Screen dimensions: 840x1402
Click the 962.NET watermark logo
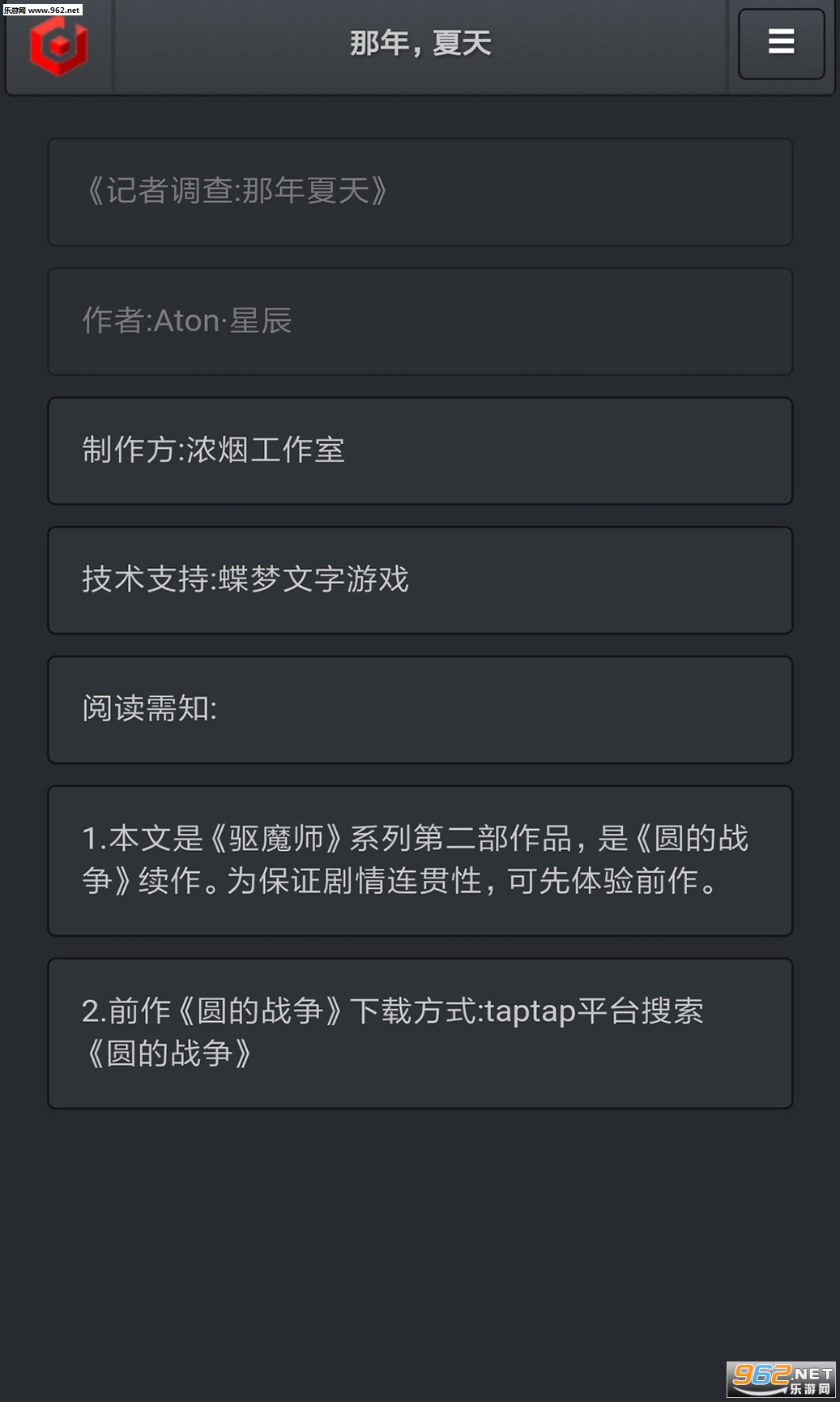point(781,1378)
